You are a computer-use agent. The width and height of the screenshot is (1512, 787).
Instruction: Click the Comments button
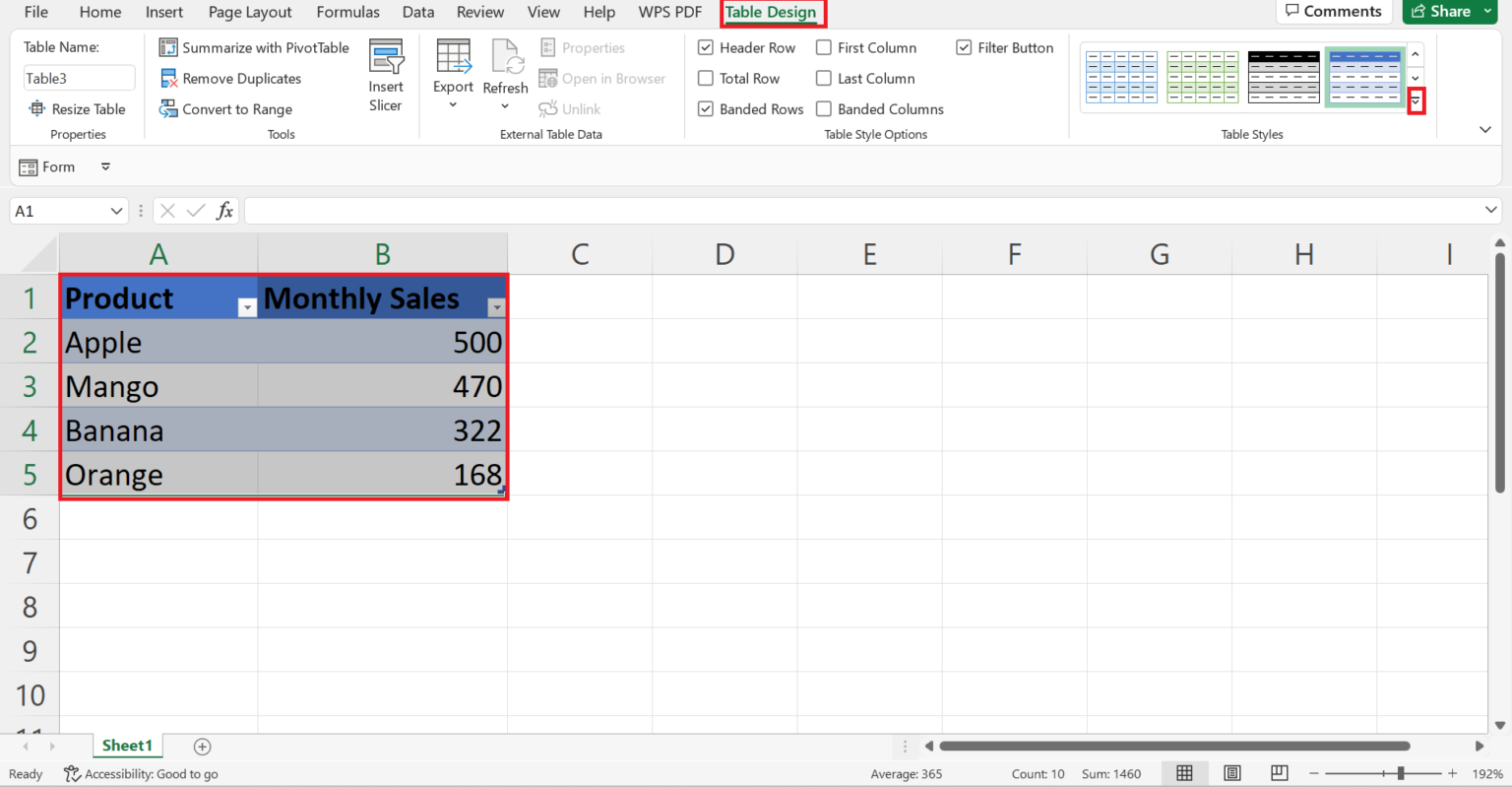pos(1334,11)
